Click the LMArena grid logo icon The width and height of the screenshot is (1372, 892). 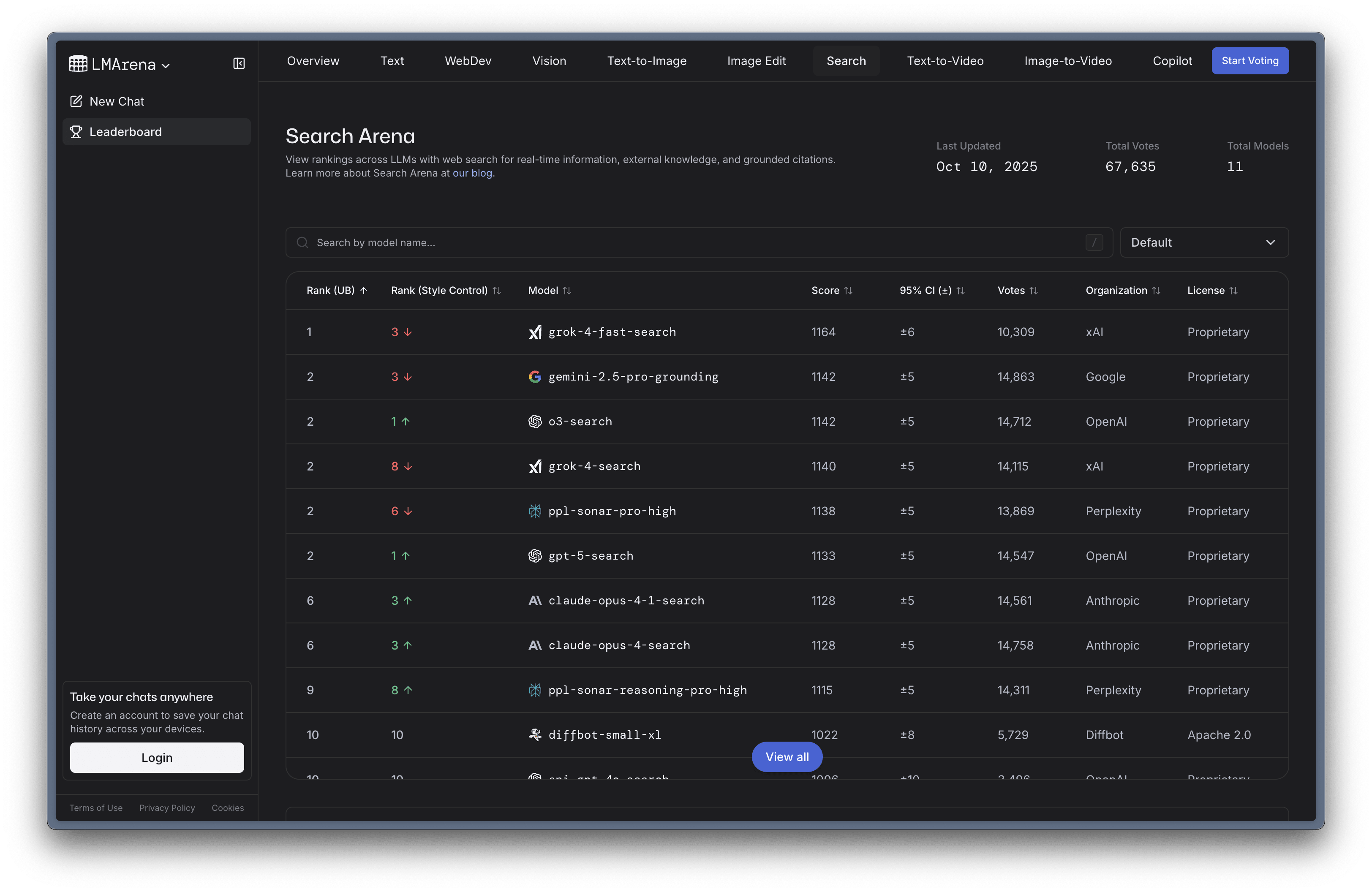pos(79,63)
